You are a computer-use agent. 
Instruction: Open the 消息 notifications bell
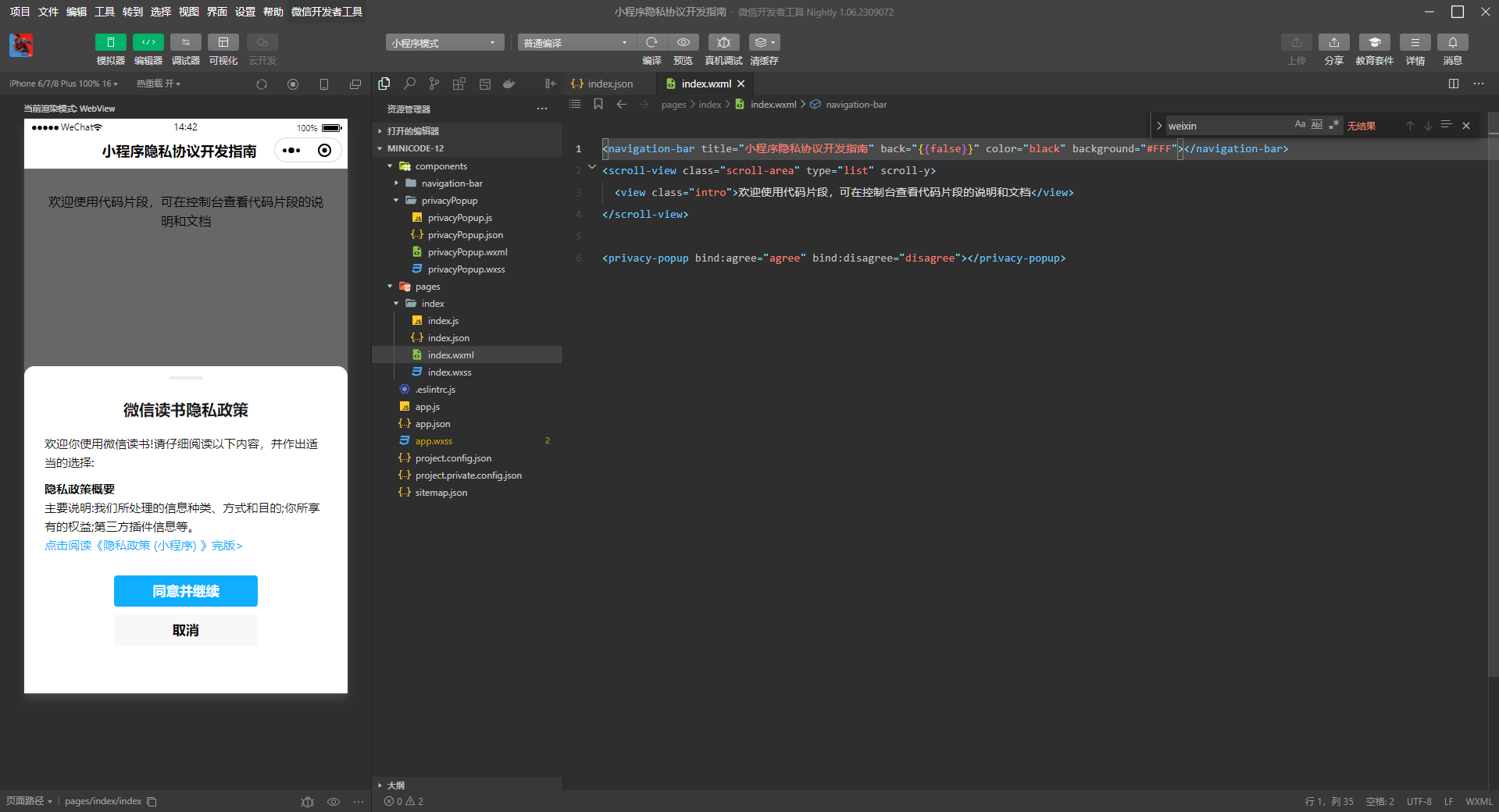(x=1453, y=42)
